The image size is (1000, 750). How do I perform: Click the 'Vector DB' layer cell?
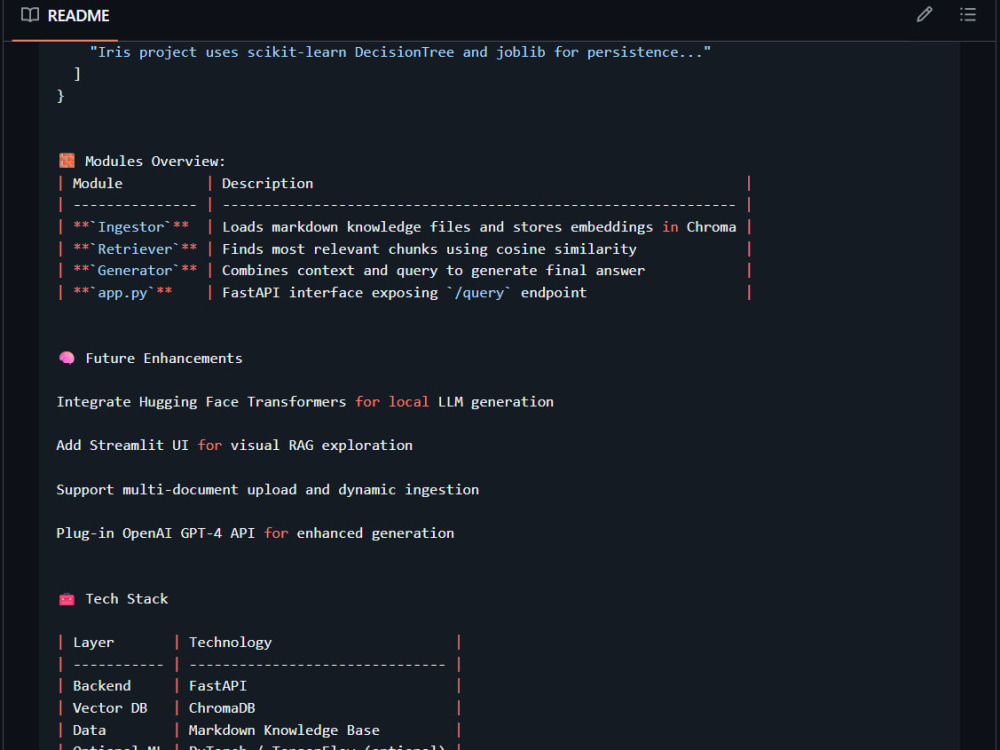tap(110, 708)
